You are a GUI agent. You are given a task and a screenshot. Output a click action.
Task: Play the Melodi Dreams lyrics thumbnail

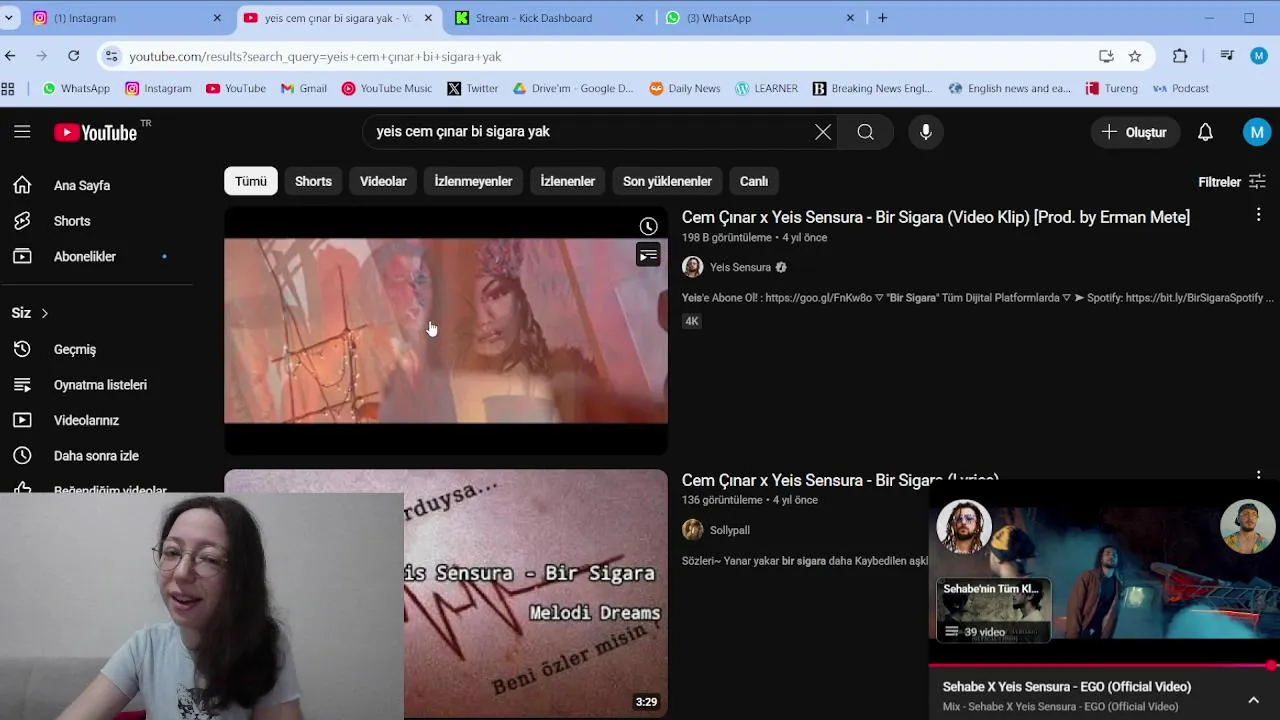tap(536, 594)
